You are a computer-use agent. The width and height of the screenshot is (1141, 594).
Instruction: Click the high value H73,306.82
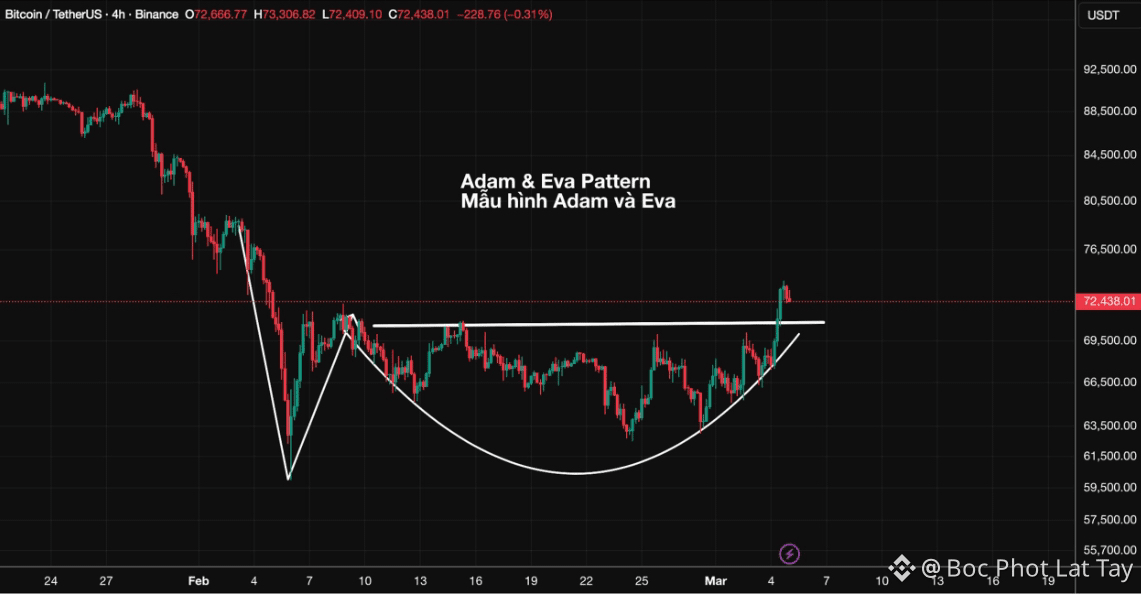pyautogui.click(x=285, y=15)
